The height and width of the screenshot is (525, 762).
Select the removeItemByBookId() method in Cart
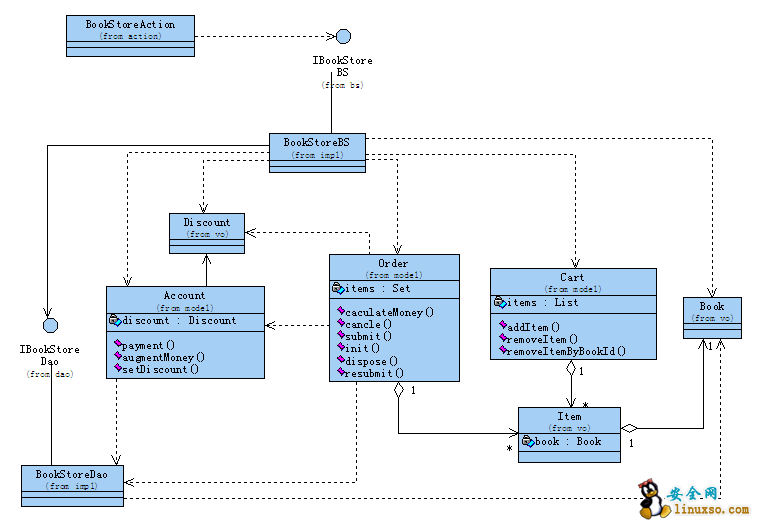[566, 351]
